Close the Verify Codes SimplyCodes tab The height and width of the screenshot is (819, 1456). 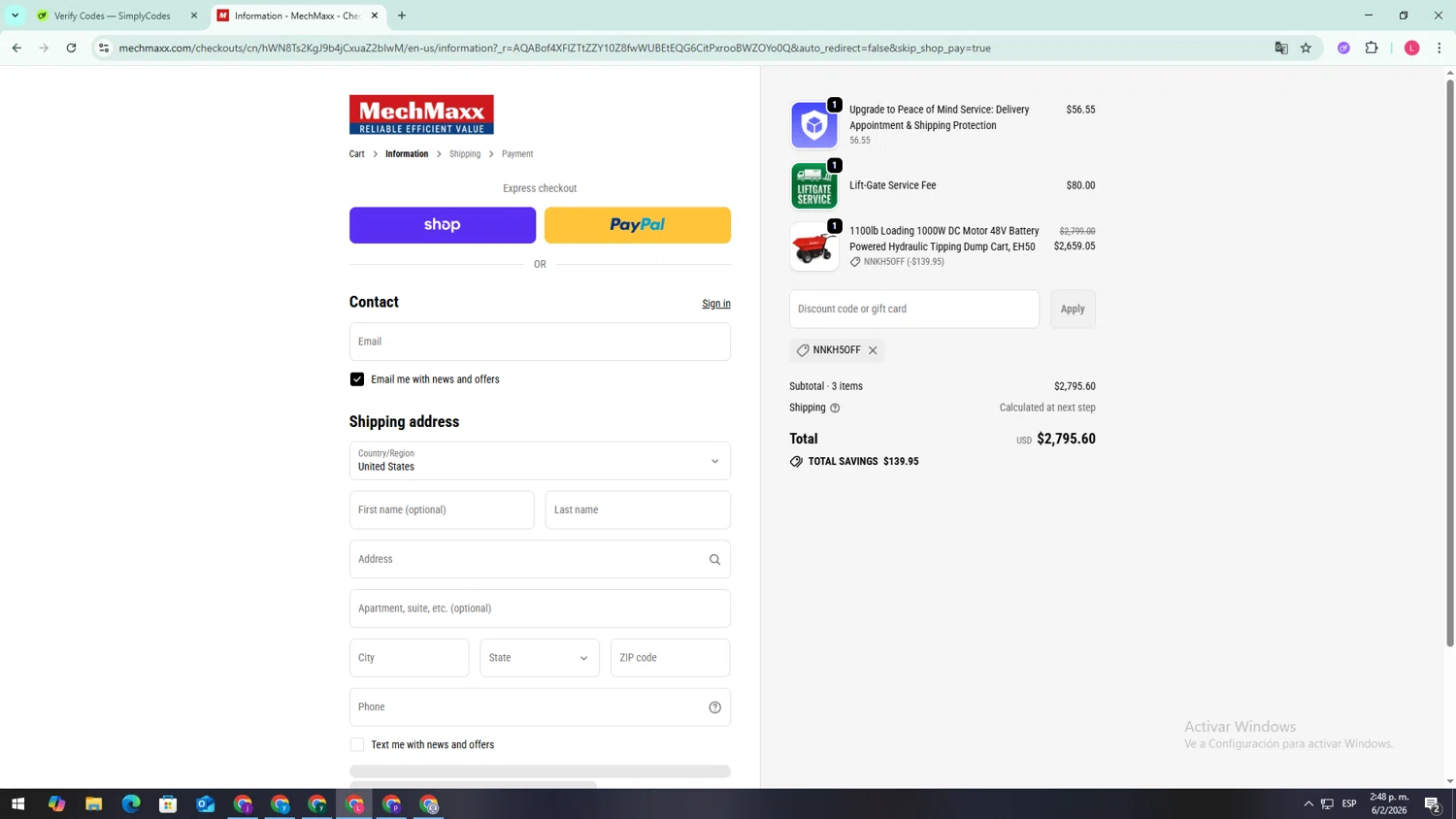click(194, 16)
